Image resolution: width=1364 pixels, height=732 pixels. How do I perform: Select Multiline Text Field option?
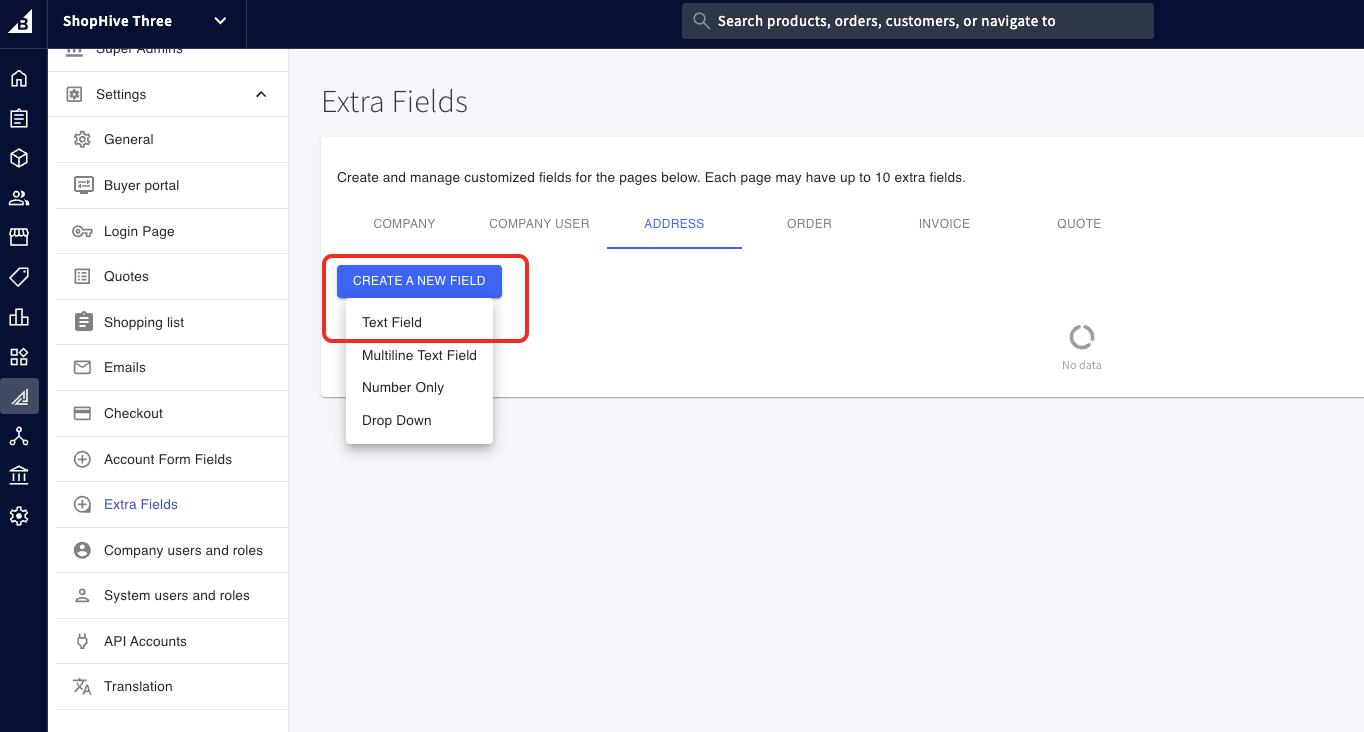click(419, 355)
